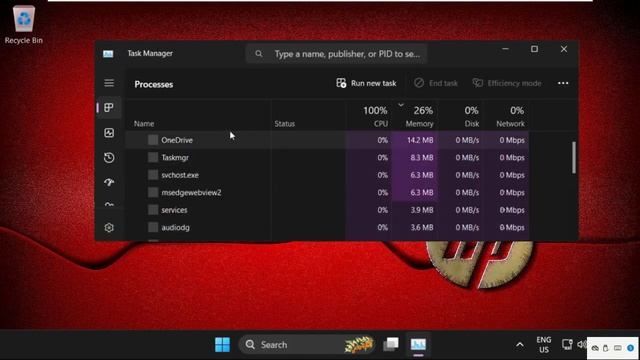
Task: Click the 8.3 MB memory value
Action: tap(422, 158)
